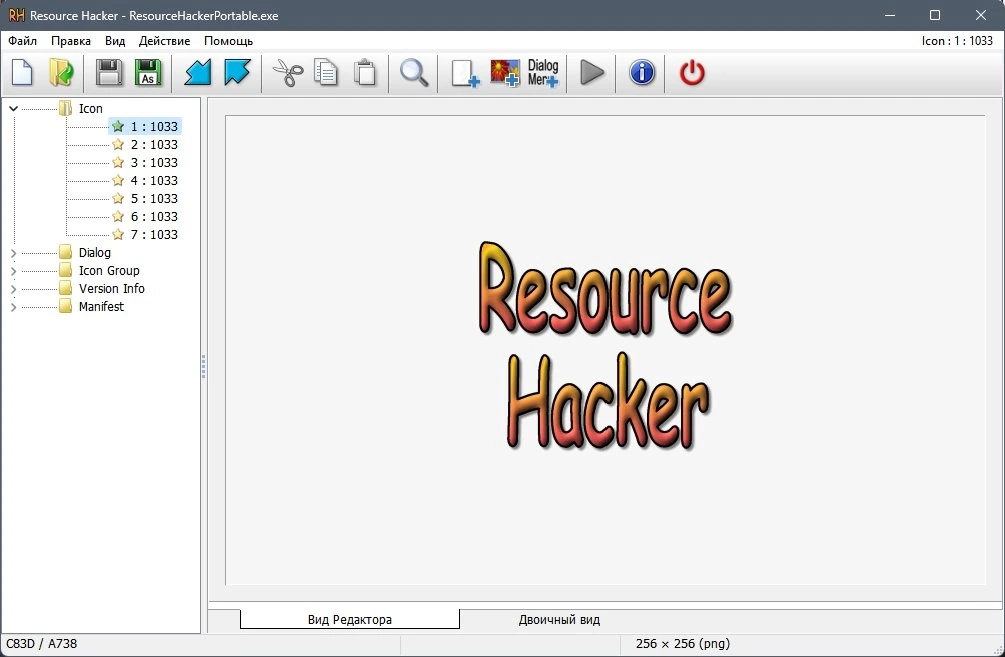Click the Paste clipboard icon
This screenshot has width=1005, height=657.
click(365, 72)
